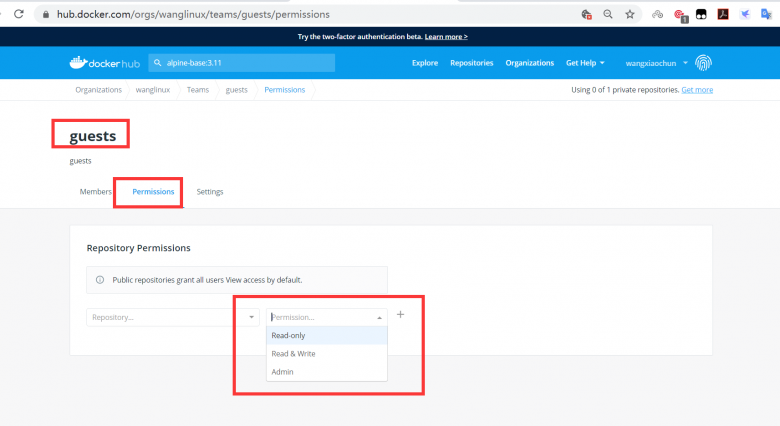The image size is (780, 426).
Task: Open the browser zoom magnifier icon
Action: click(608, 14)
